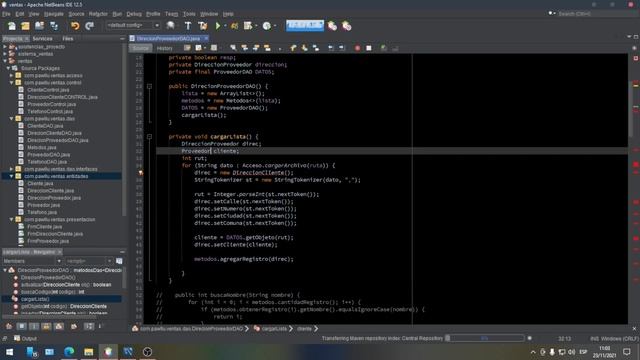This screenshot has width=640, height=360.
Task: Toggle cargarLista method code fold marker
Action: pyautogui.click(x=149, y=137)
